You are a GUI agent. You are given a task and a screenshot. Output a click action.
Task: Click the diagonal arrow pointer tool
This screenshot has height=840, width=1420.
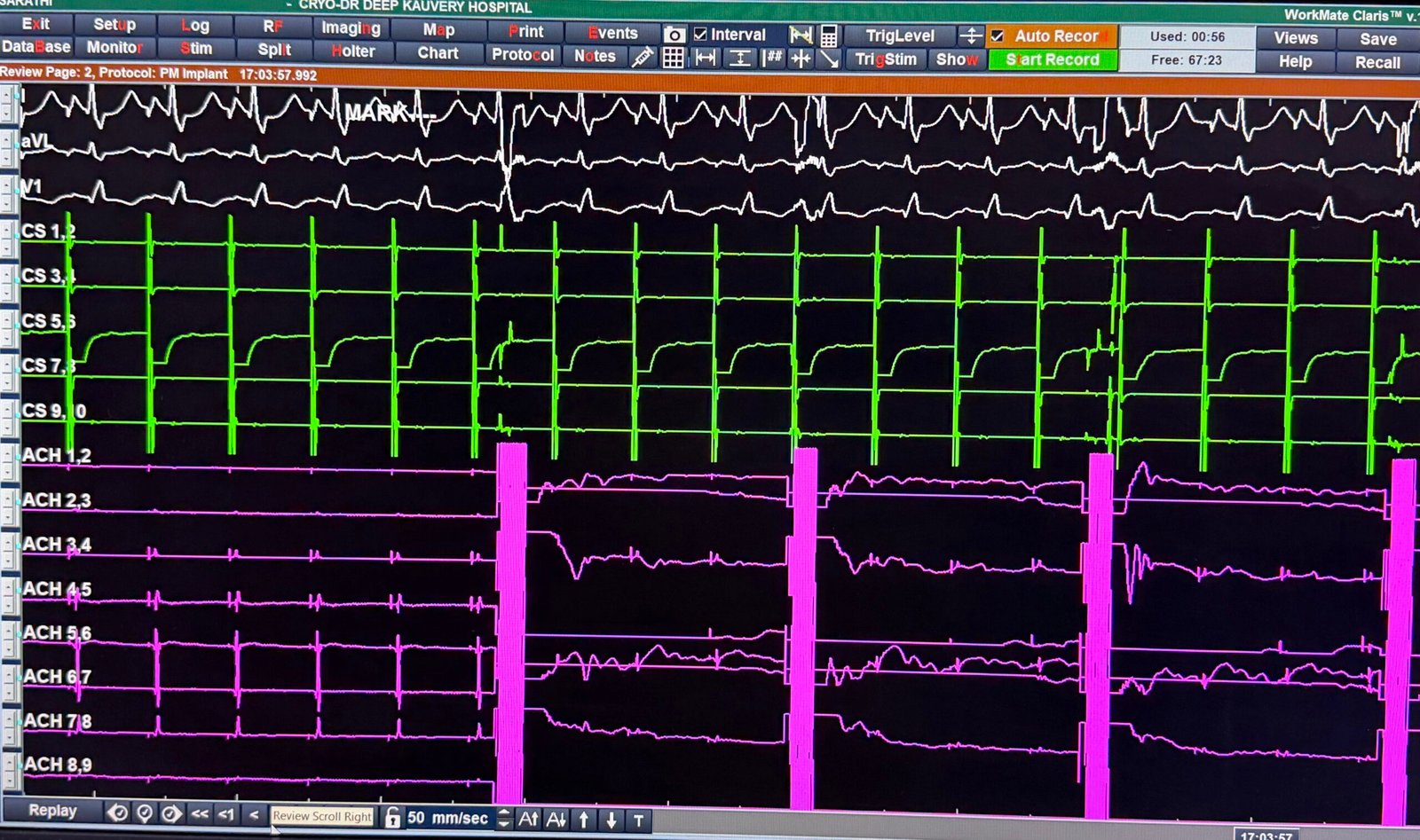829,59
